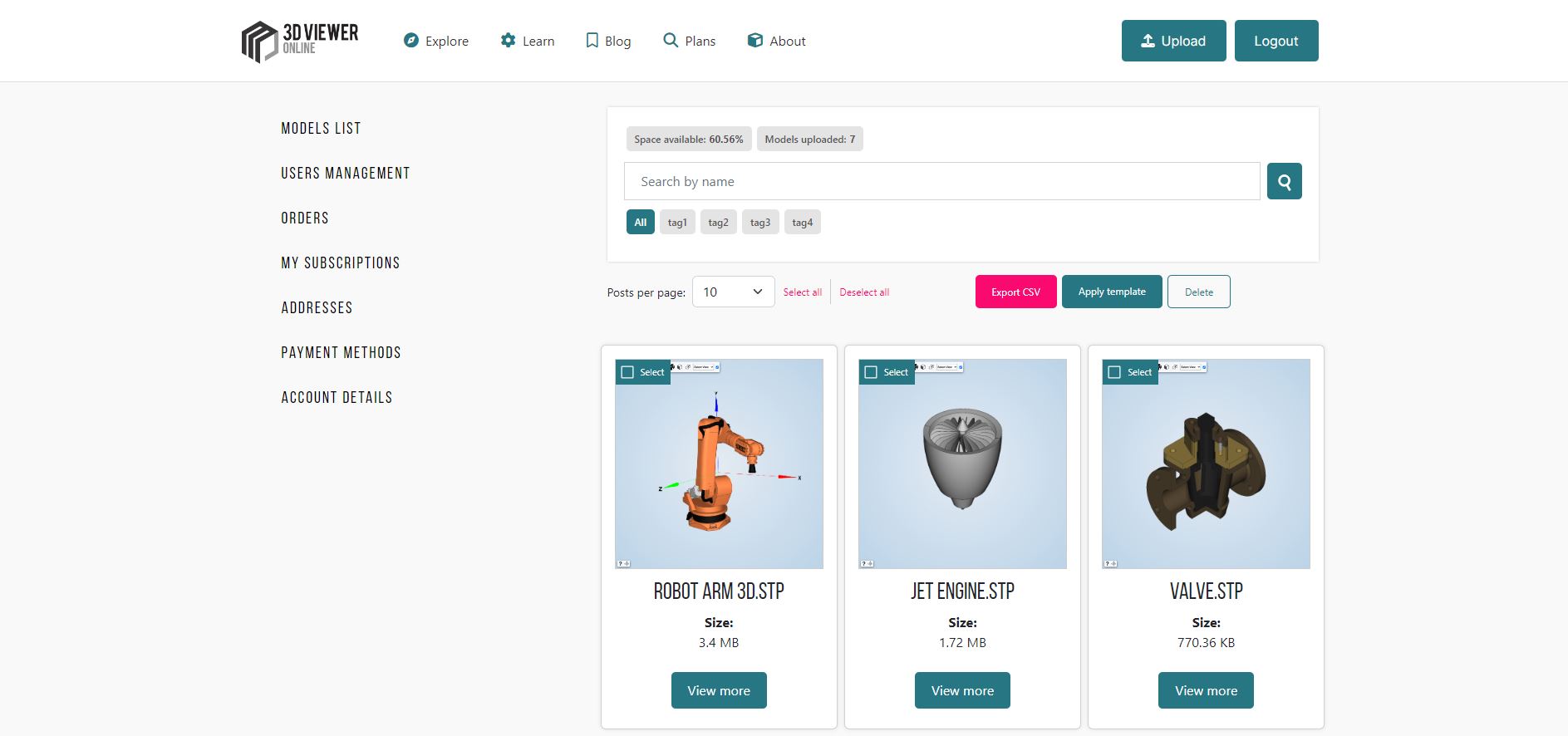Check the Select box on Jet Engine model
The height and width of the screenshot is (736, 1568).
(x=872, y=372)
